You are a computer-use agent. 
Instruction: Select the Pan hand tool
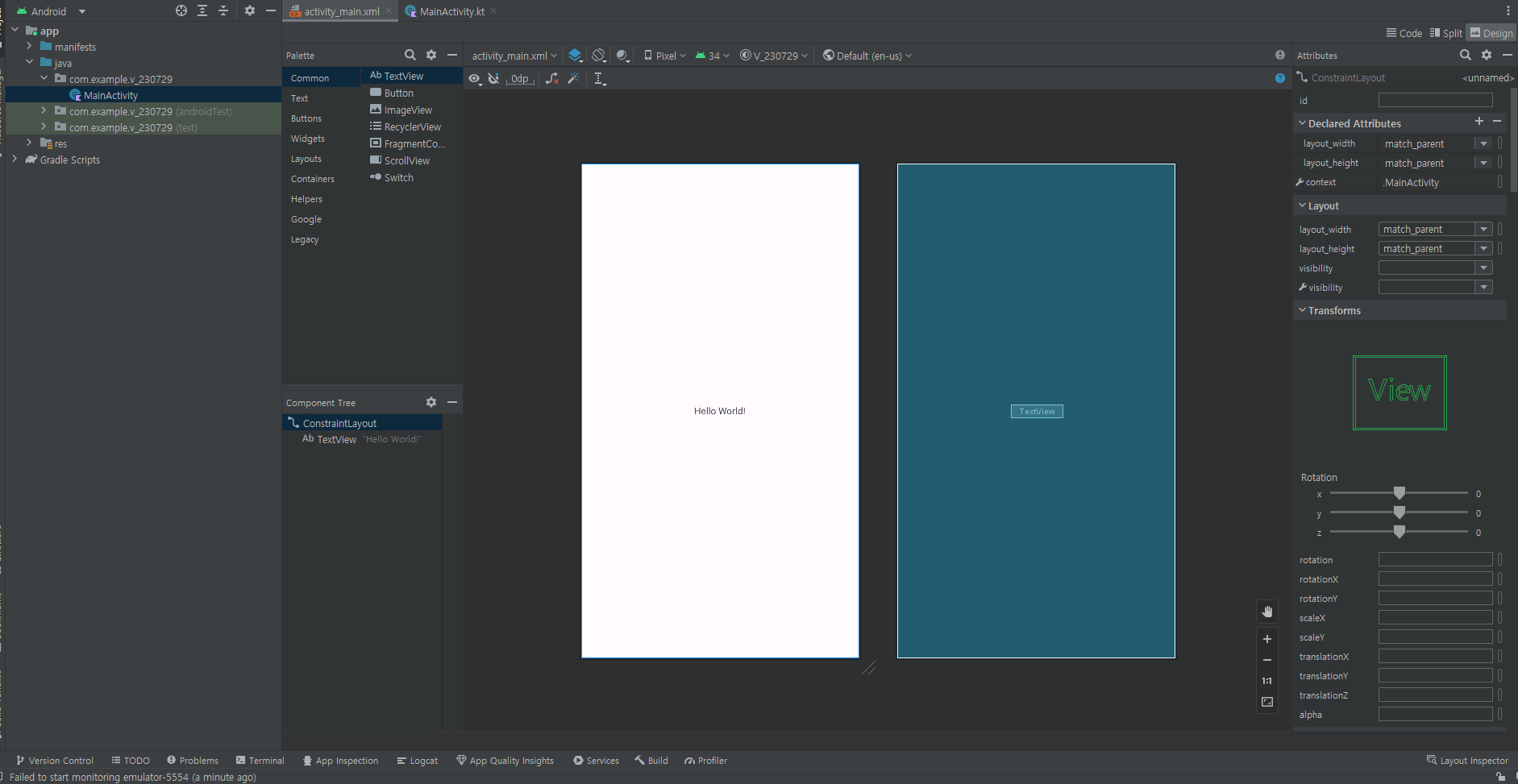1266,612
